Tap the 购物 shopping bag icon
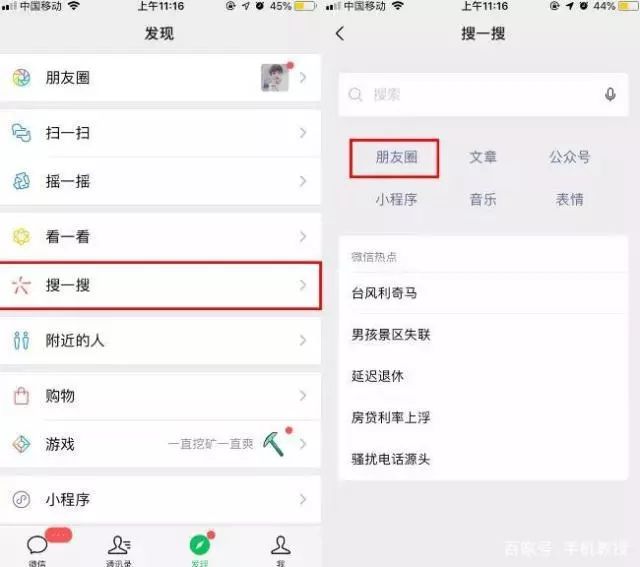 (21, 396)
